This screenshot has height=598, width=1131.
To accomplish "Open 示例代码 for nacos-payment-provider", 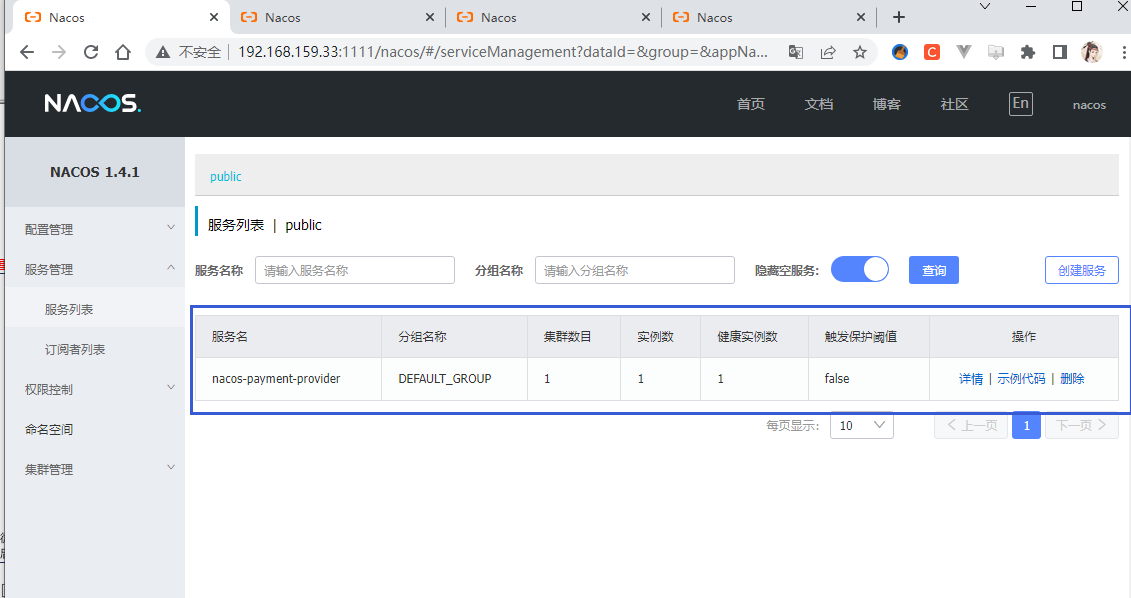I will click(x=1021, y=379).
